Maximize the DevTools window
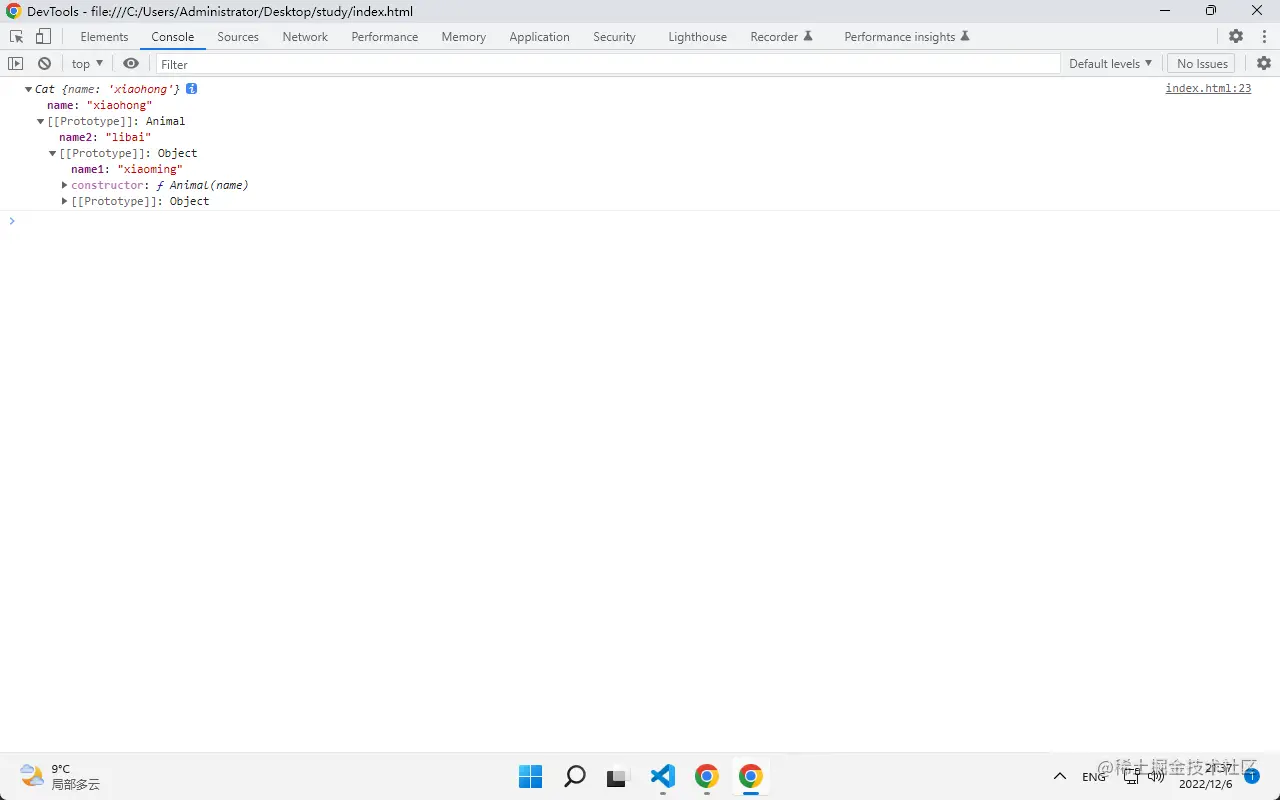1280x800 pixels. [1211, 11]
